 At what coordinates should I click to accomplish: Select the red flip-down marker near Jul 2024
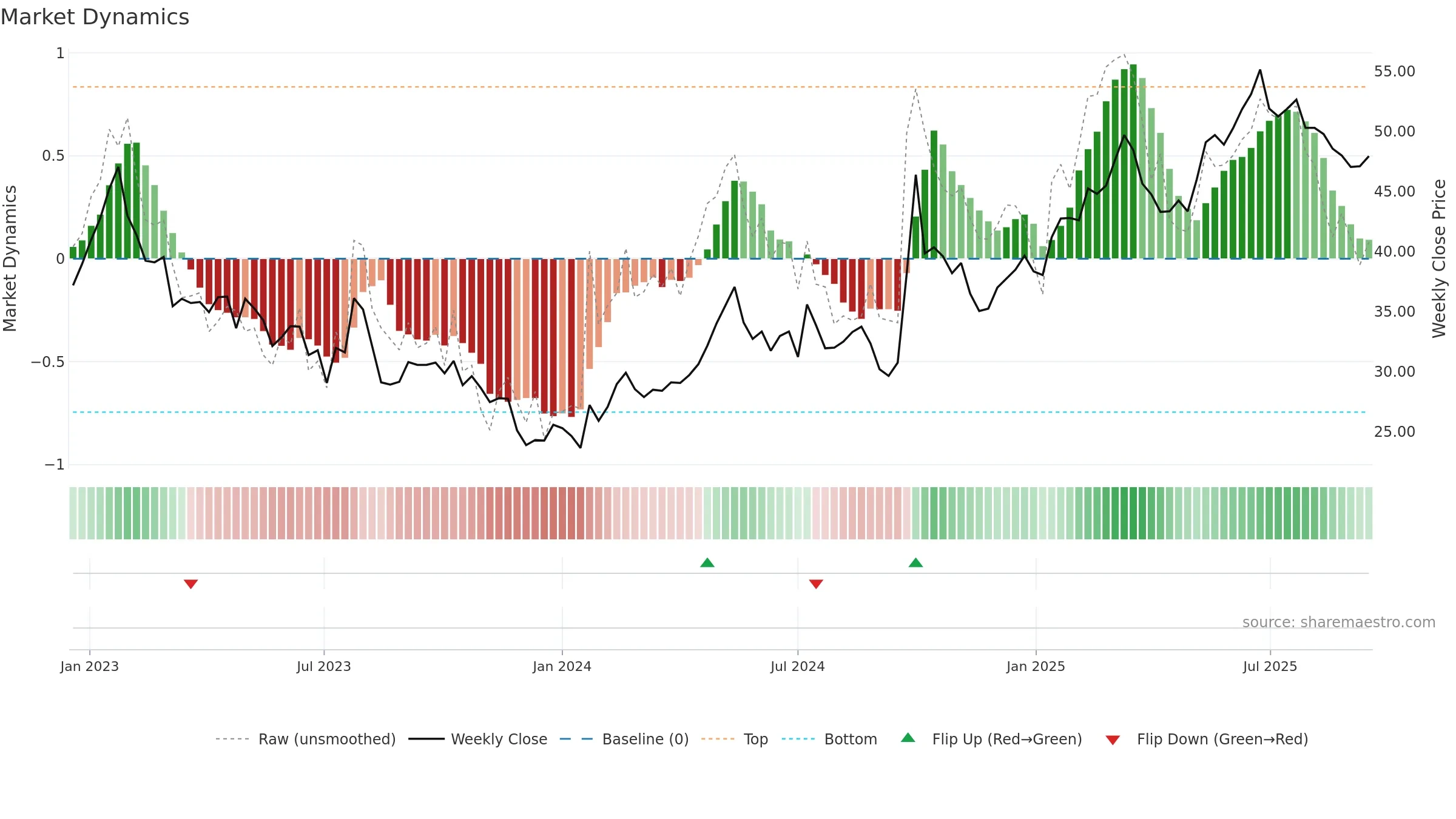(816, 584)
